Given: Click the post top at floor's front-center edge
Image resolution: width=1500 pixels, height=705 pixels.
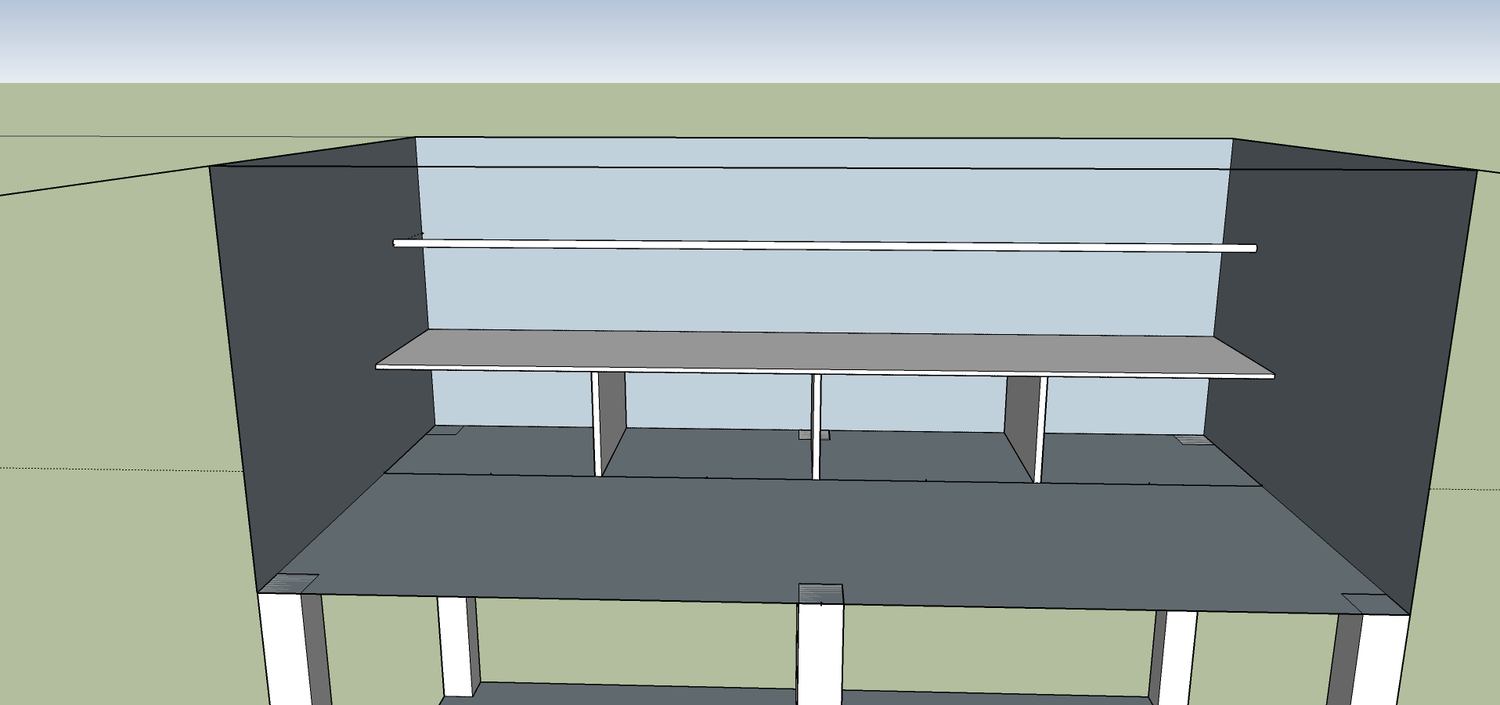Looking at the screenshot, I should coord(820,594).
